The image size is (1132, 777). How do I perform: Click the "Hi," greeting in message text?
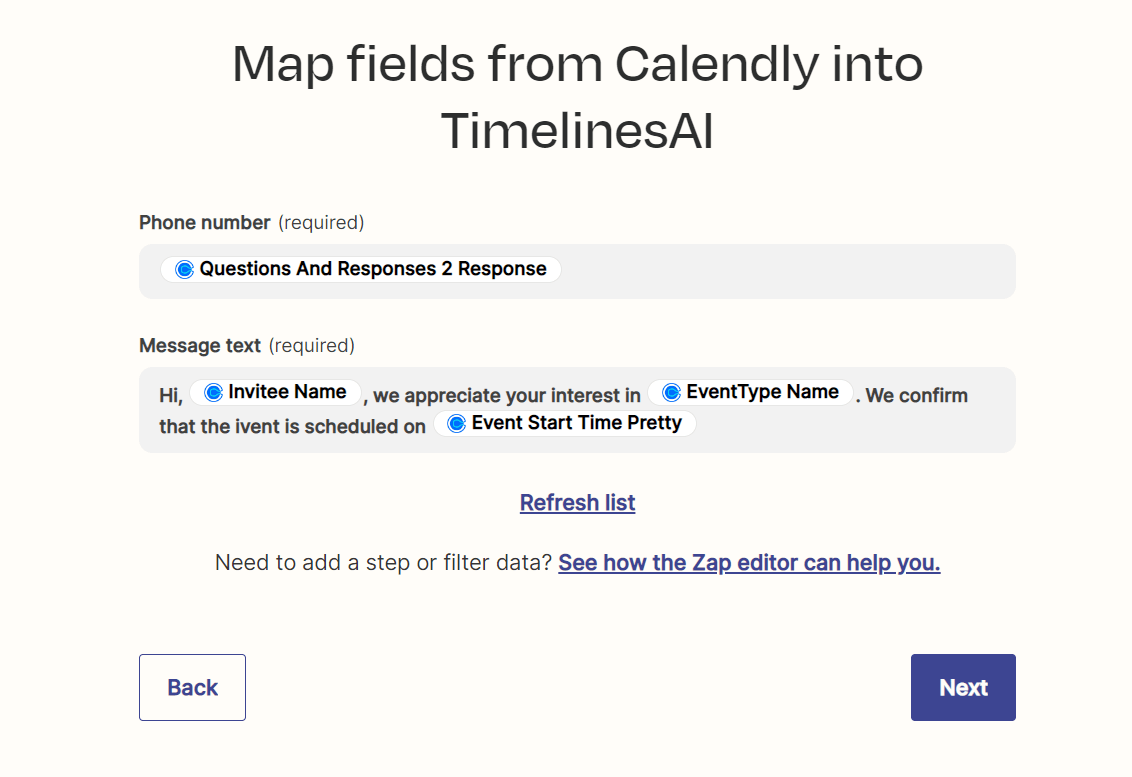(x=171, y=396)
